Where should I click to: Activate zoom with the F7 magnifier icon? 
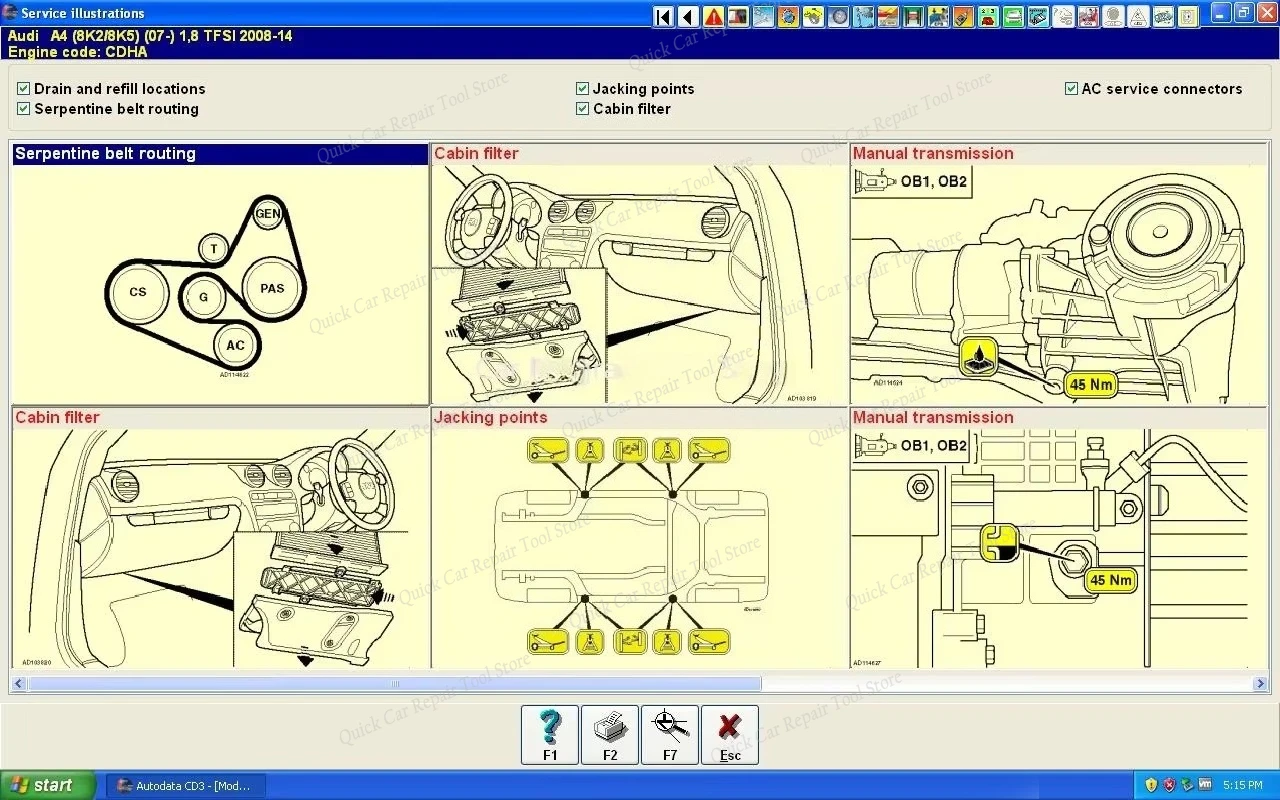[669, 735]
